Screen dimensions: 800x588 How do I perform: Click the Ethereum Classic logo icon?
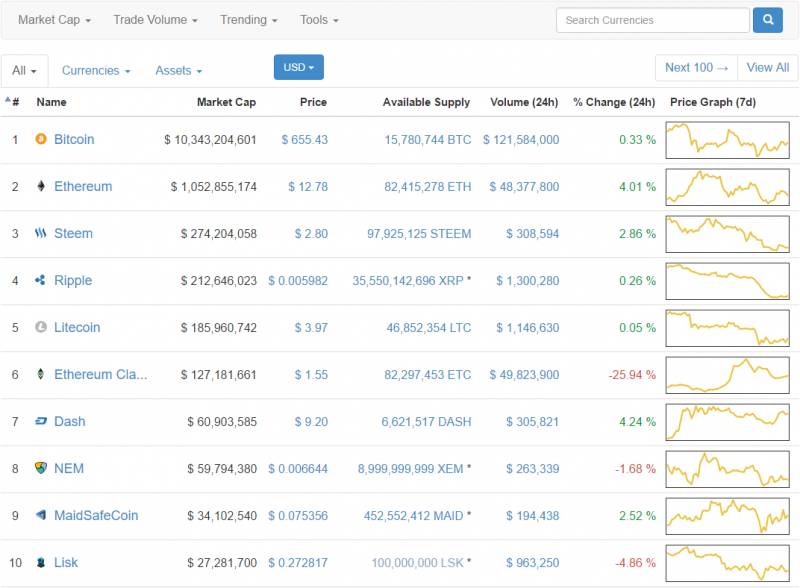point(41,374)
